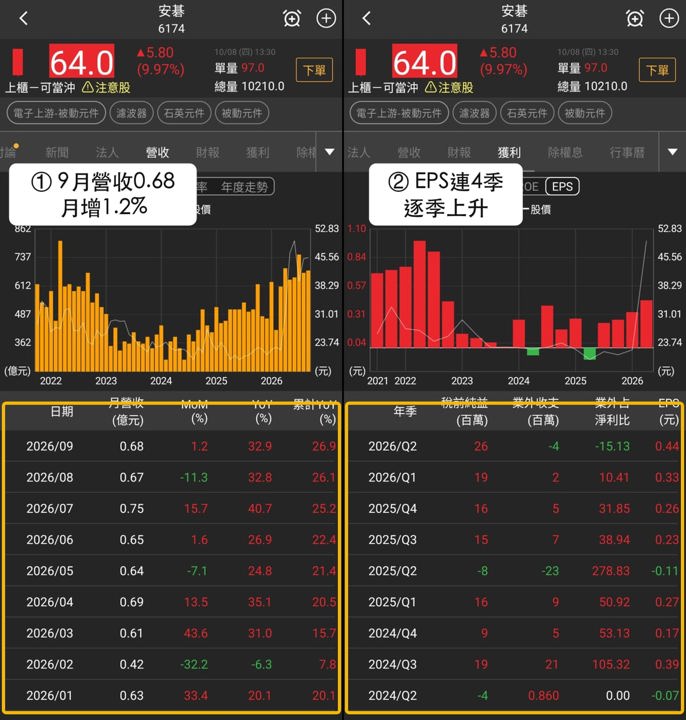686x720 pixels.
Task: Switch to the 營收 tab in right panel
Action: point(409,152)
